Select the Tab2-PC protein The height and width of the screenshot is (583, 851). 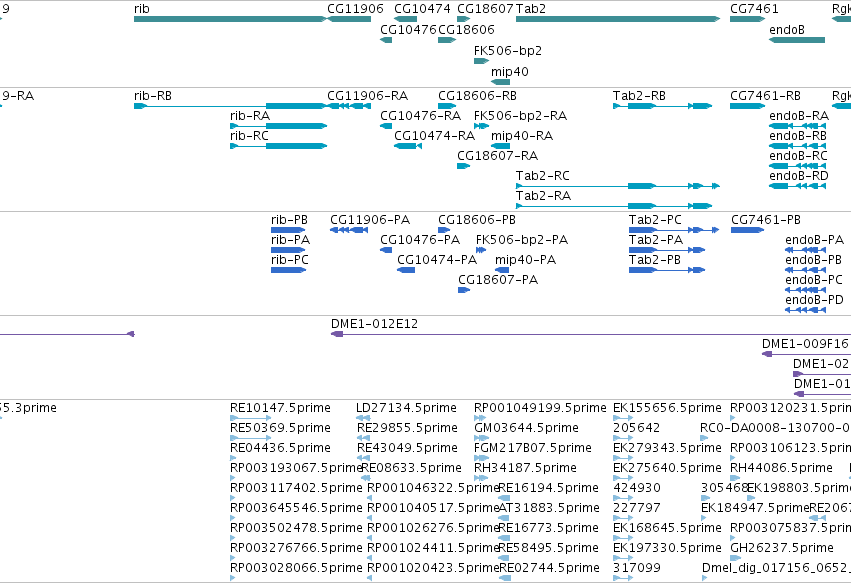[674, 230]
